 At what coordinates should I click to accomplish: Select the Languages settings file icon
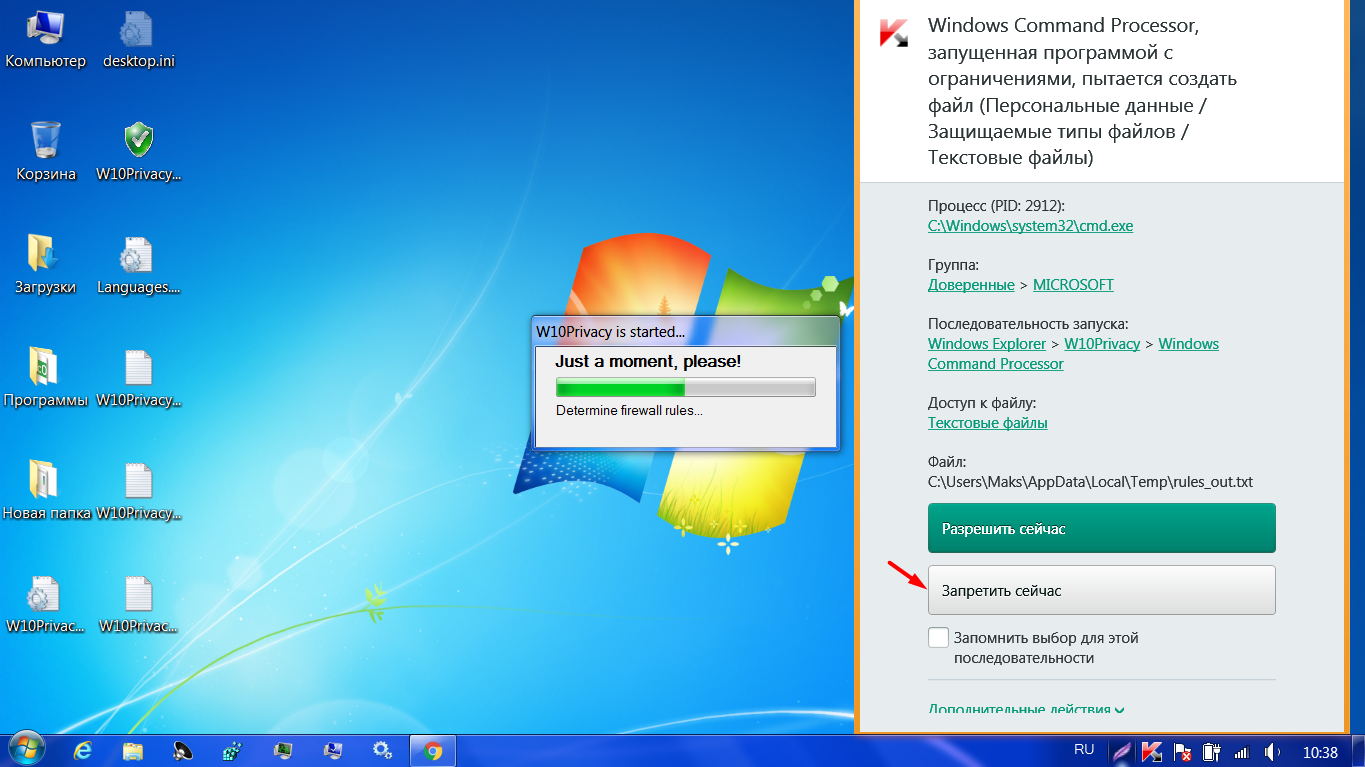(x=138, y=265)
